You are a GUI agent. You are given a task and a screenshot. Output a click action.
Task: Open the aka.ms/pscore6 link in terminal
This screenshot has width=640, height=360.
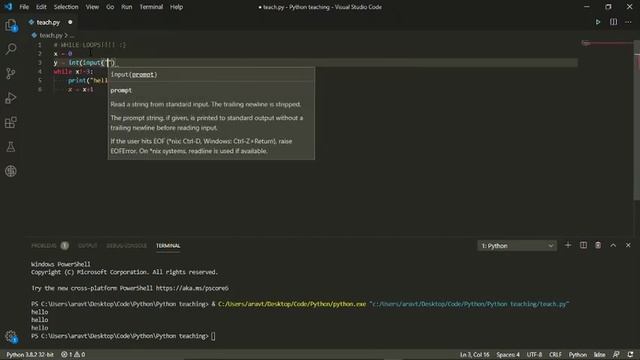pos(192,288)
